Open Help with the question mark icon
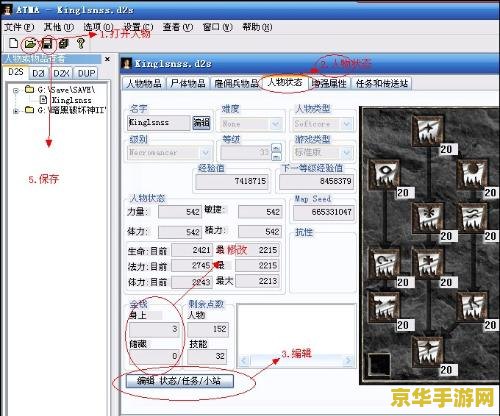500x416 pixels. coord(80,44)
